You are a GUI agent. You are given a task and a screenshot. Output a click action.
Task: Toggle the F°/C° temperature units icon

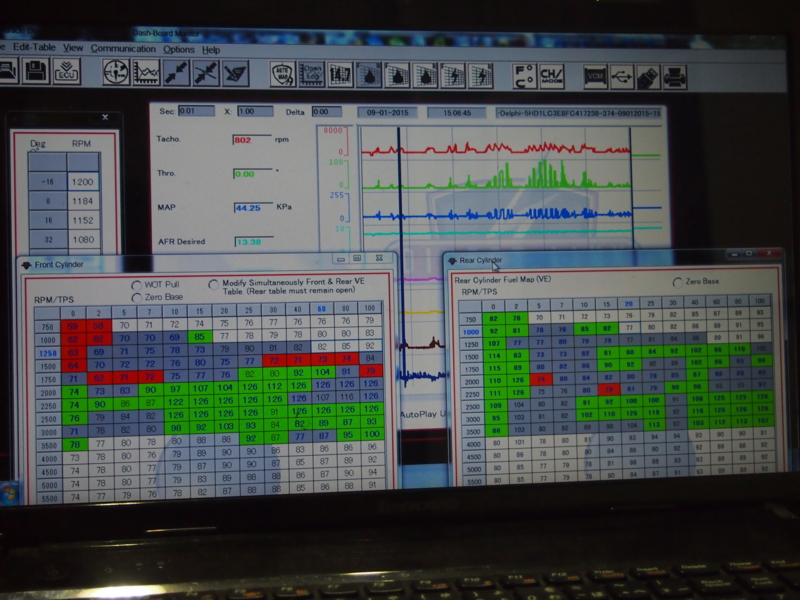[524, 77]
